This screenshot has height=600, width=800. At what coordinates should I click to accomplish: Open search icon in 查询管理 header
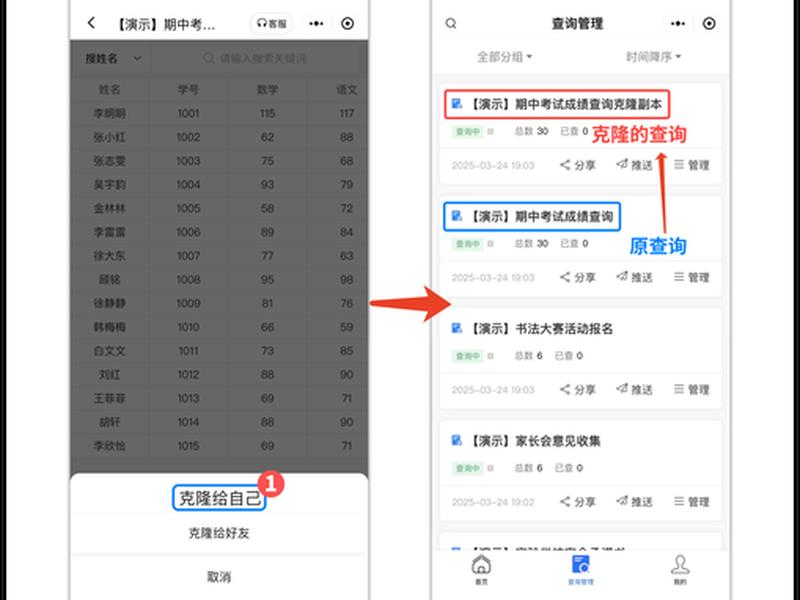(451, 23)
